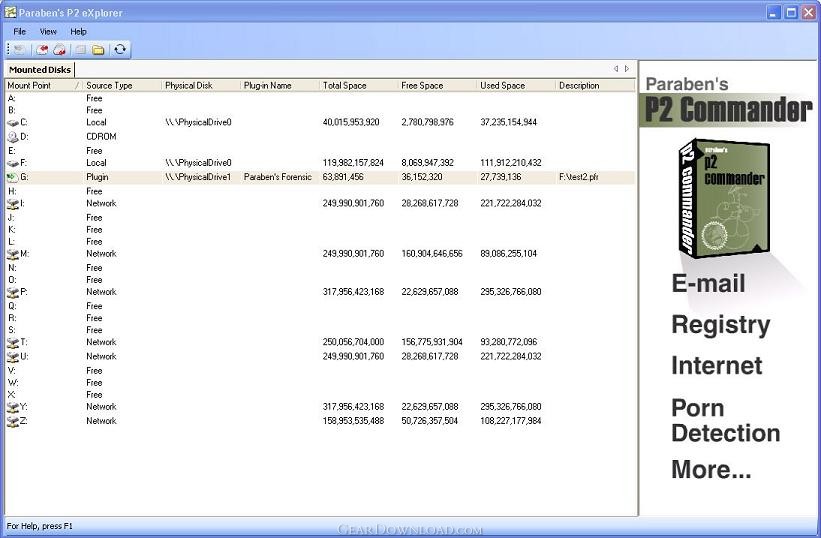Open the View menu

[x=48, y=31]
